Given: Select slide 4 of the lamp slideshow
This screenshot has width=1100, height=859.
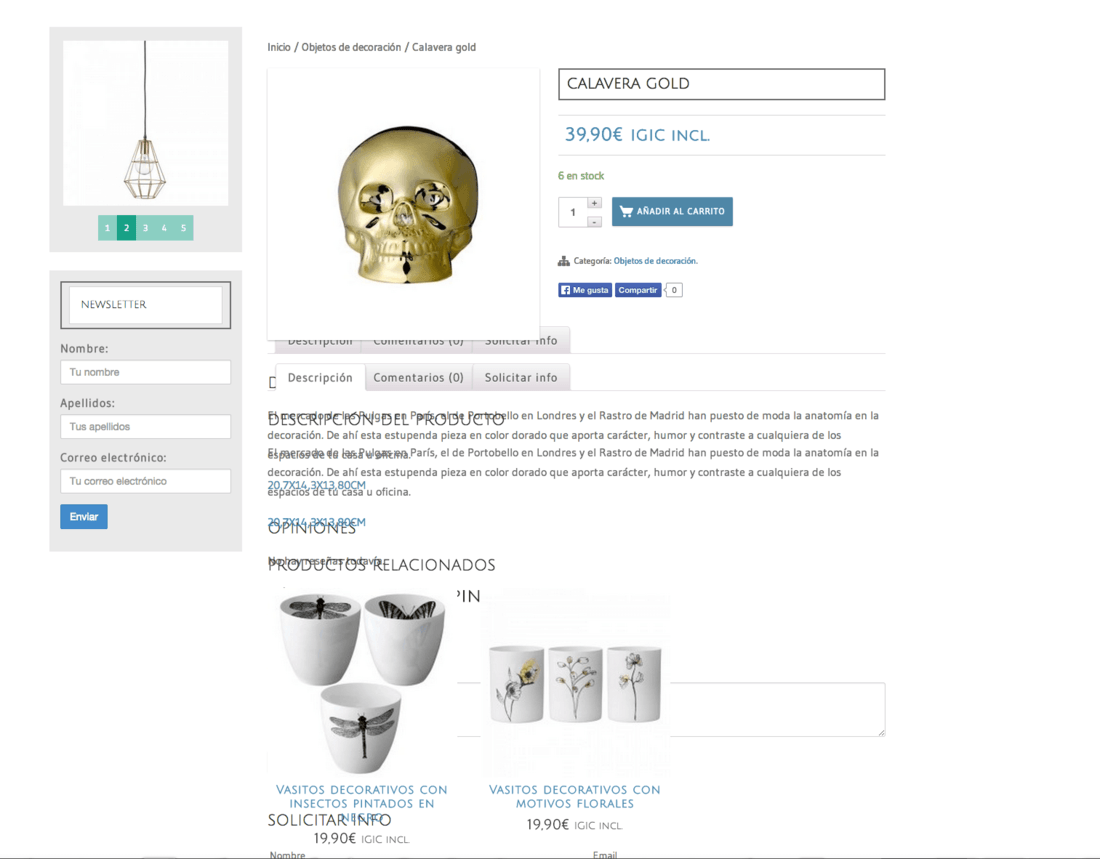Looking at the screenshot, I should [x=164, y=227].
